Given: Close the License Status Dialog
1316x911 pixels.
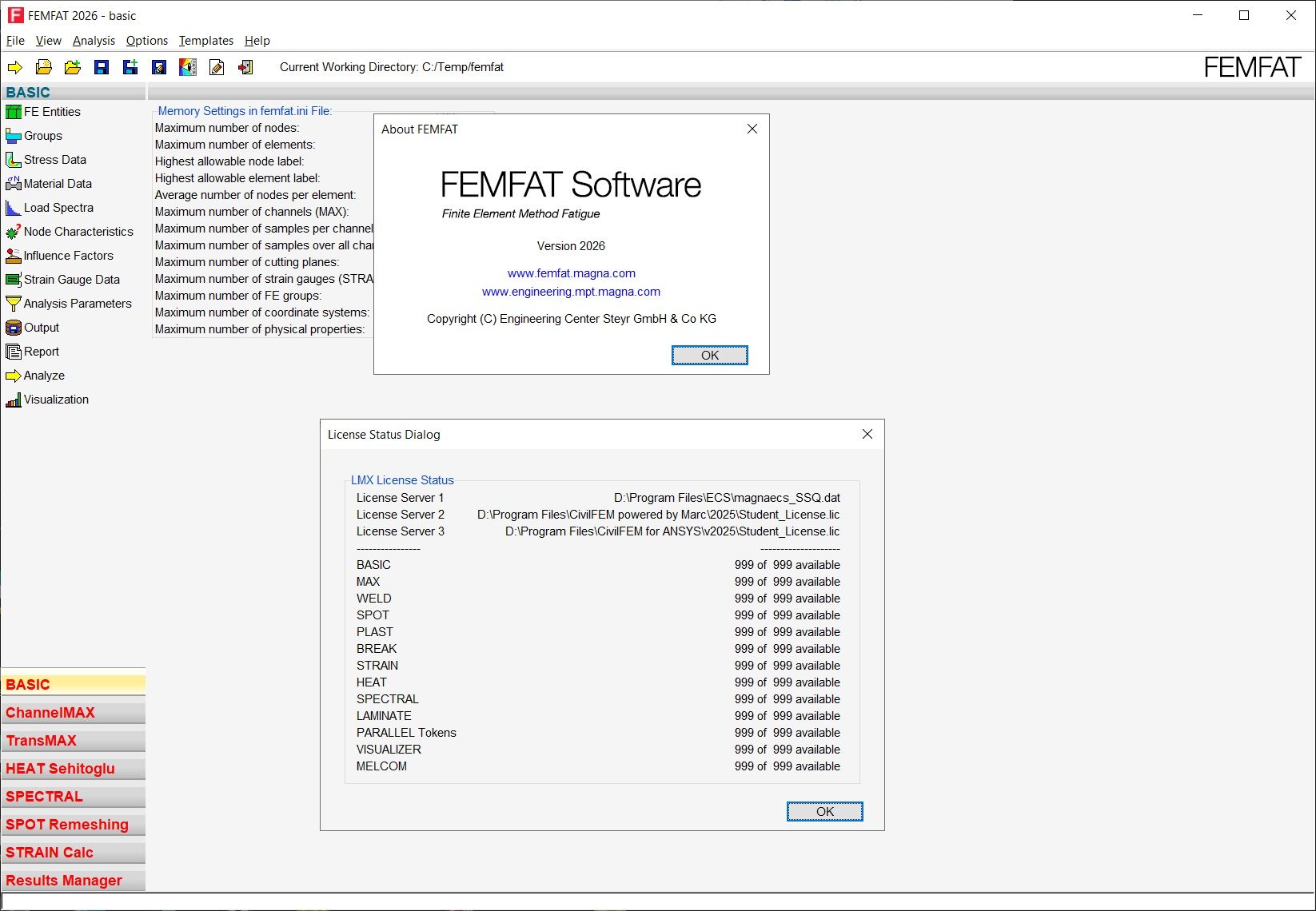Looking at the screenshot, I should (867, 434).
